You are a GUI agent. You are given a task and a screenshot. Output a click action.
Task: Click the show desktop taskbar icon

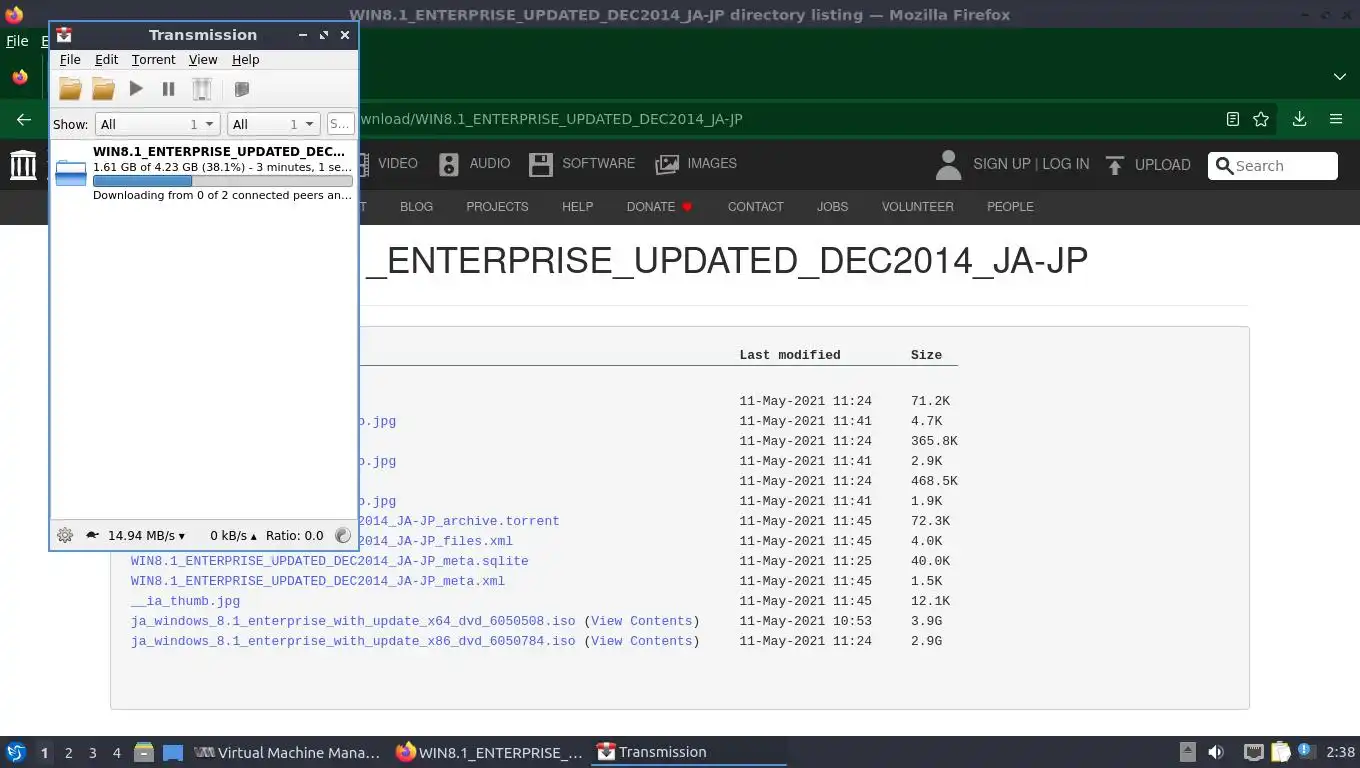pos(173,752)
